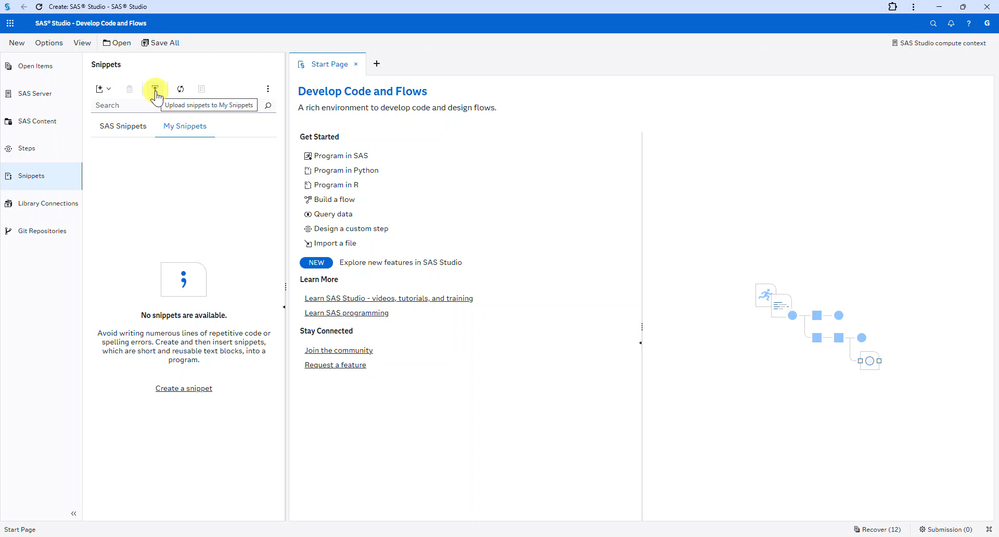Open the Open Items pane

tap(41, 66)
